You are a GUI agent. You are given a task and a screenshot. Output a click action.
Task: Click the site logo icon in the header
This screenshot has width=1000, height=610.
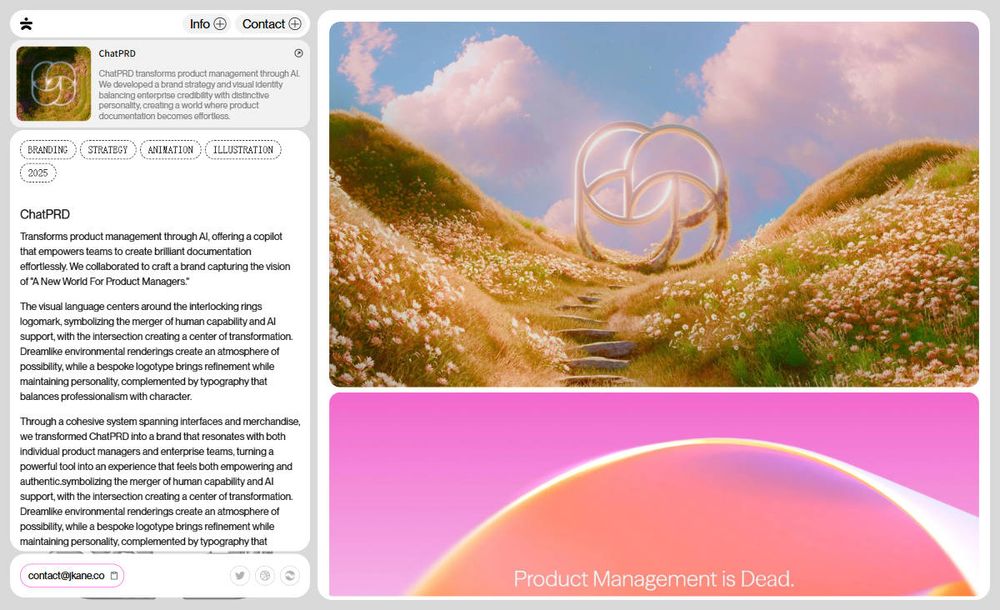[26, 24]
